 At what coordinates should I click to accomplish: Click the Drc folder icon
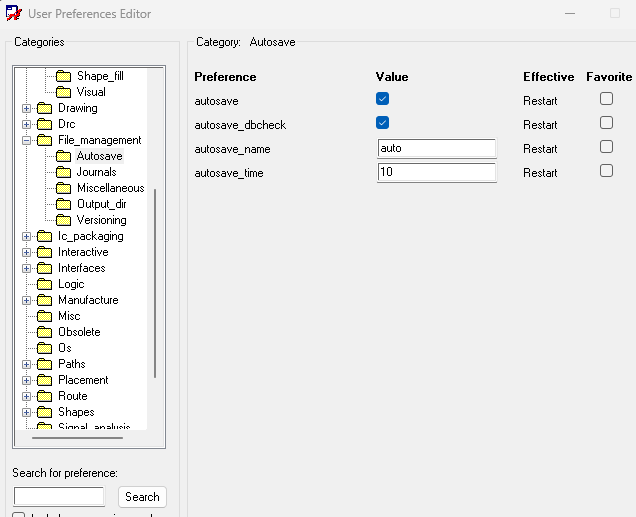point(45,124)
